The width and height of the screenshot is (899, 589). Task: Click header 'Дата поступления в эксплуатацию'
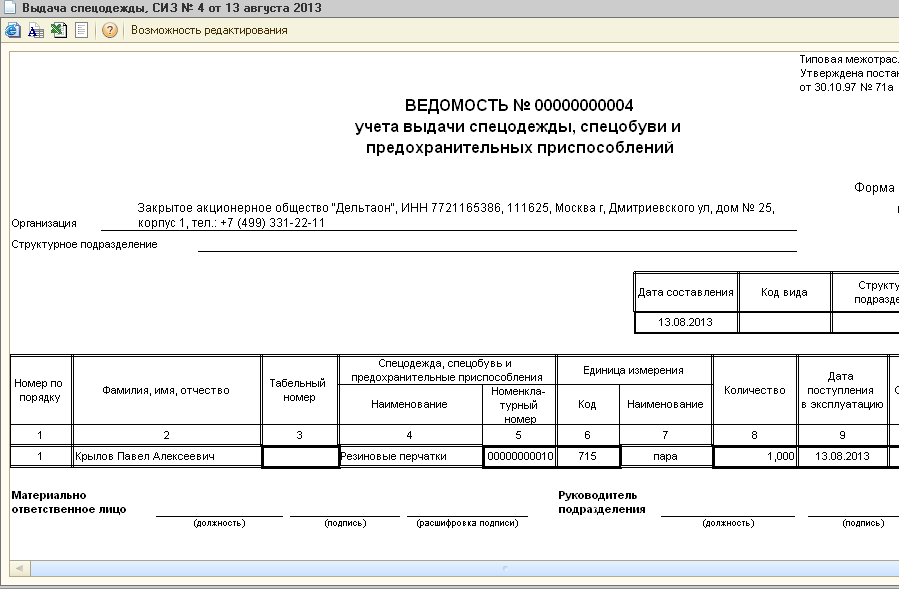(842, 390)
